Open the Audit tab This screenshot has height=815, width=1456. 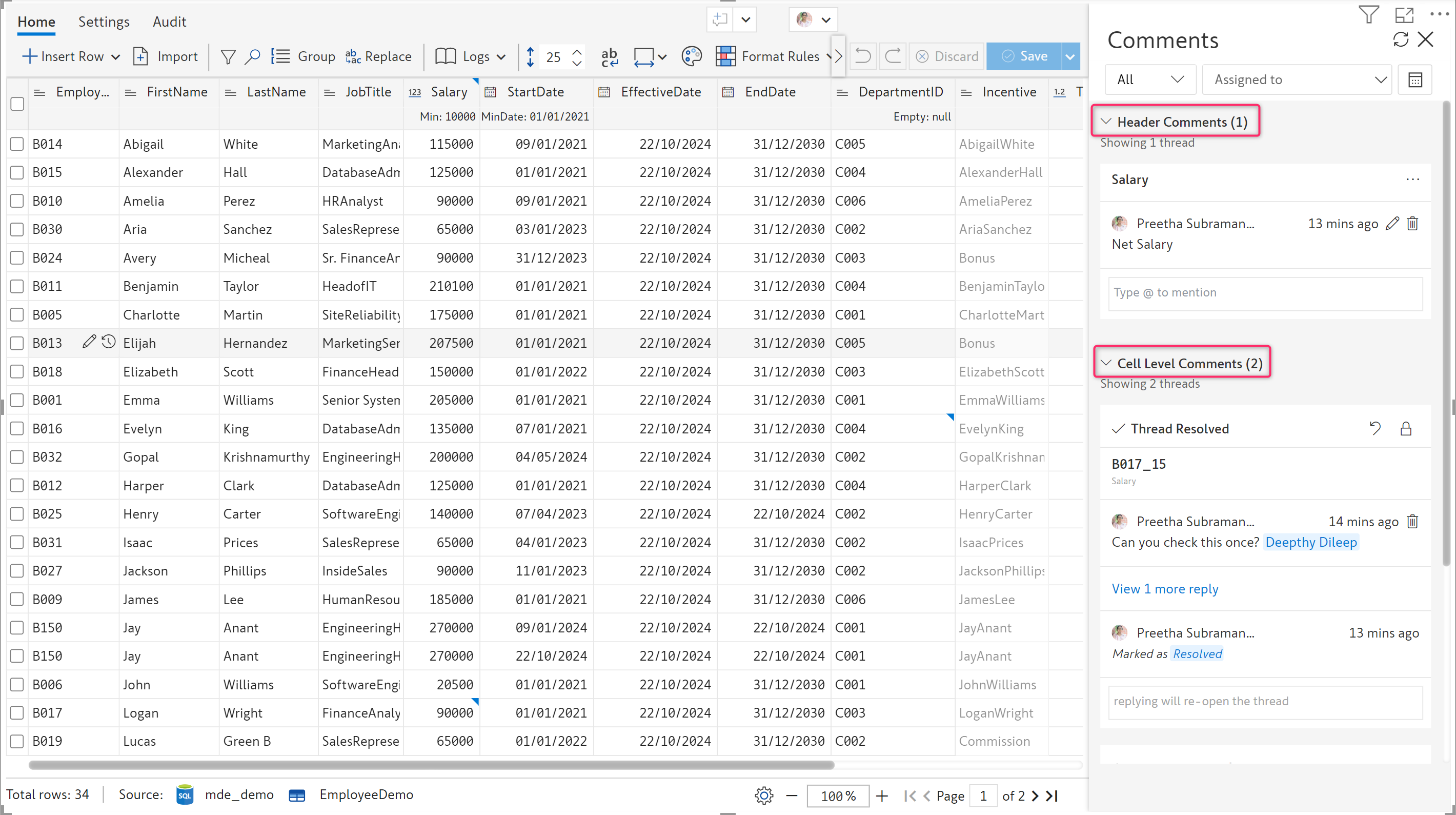point(169,22)
